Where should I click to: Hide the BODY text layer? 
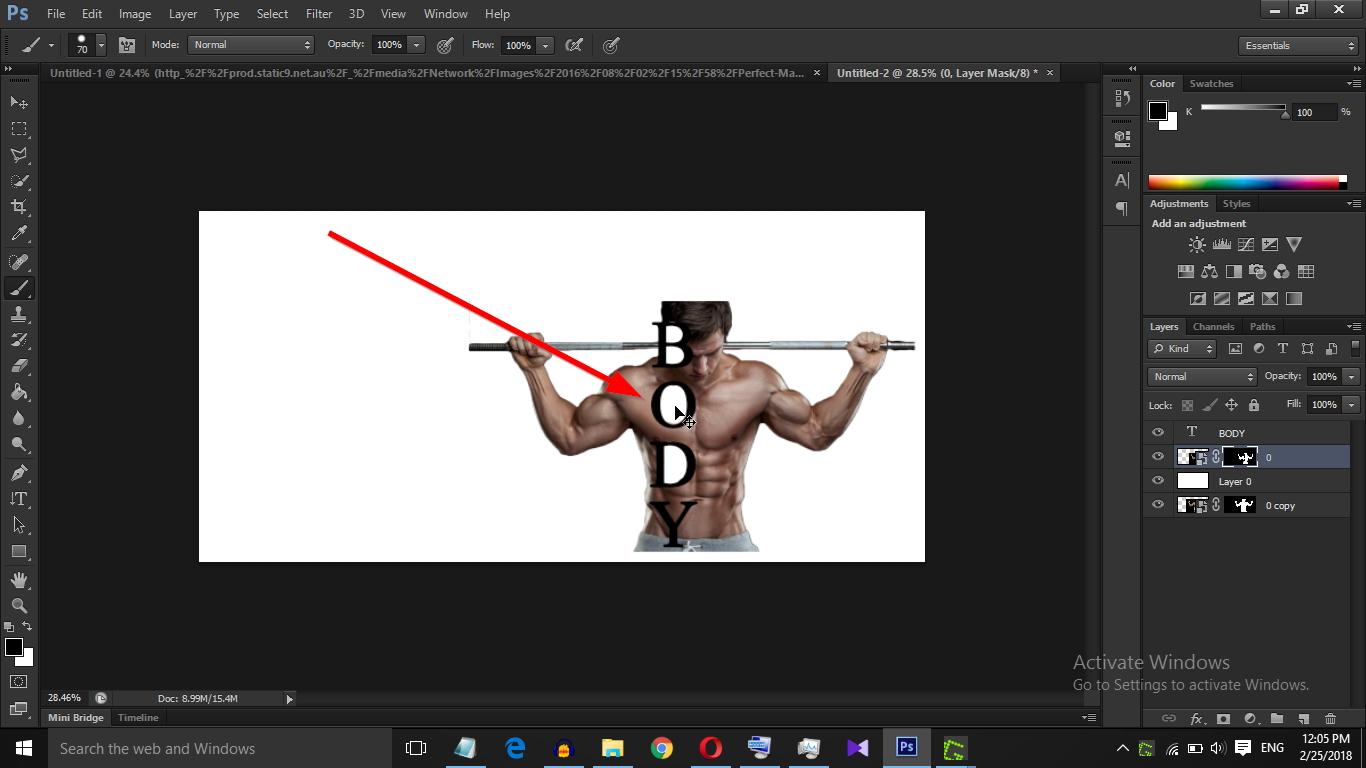pyautogui.click(x=1157, y=432)
